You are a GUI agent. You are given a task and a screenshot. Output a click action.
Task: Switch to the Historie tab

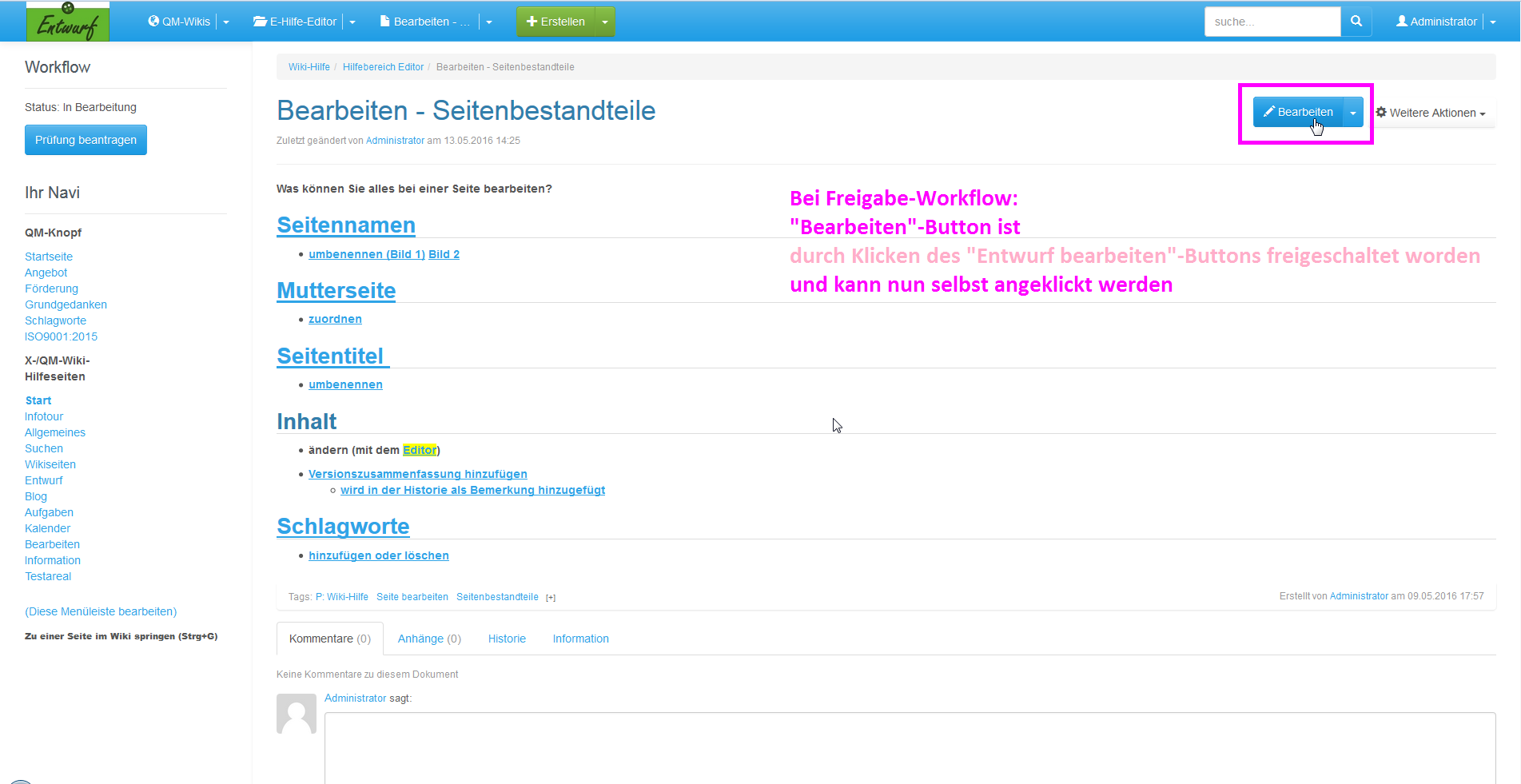tap(507, 639)
